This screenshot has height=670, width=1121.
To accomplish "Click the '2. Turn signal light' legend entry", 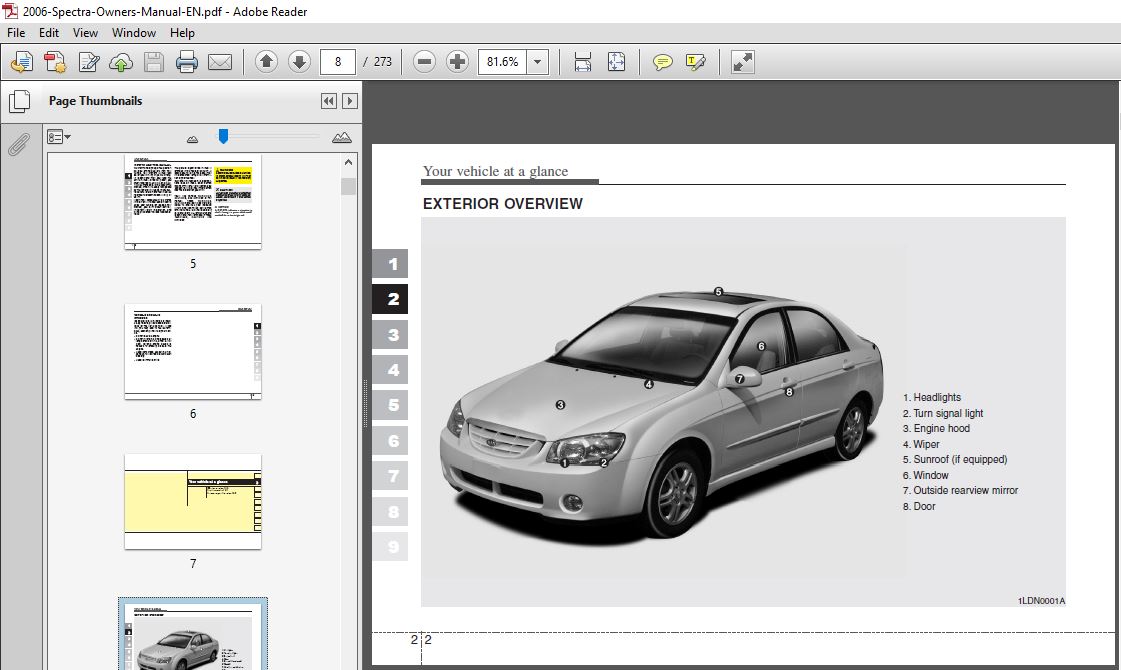I will point(943,413).
